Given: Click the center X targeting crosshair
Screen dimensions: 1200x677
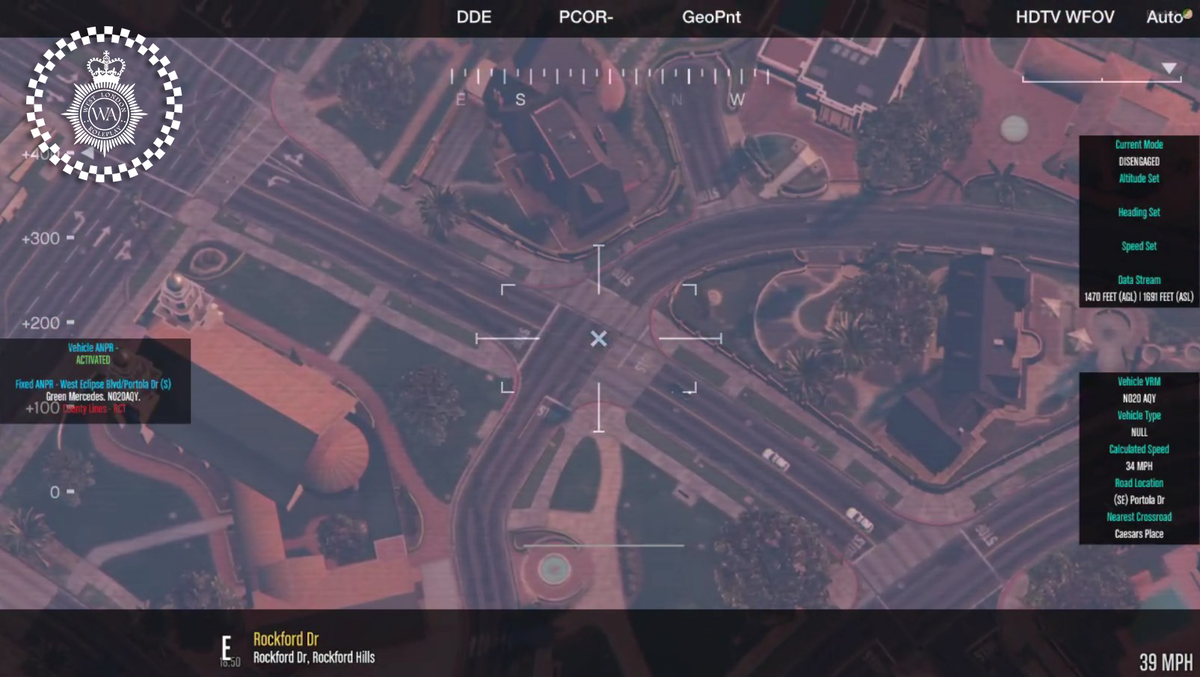Looking at the screenshot, I should point(598,339).
